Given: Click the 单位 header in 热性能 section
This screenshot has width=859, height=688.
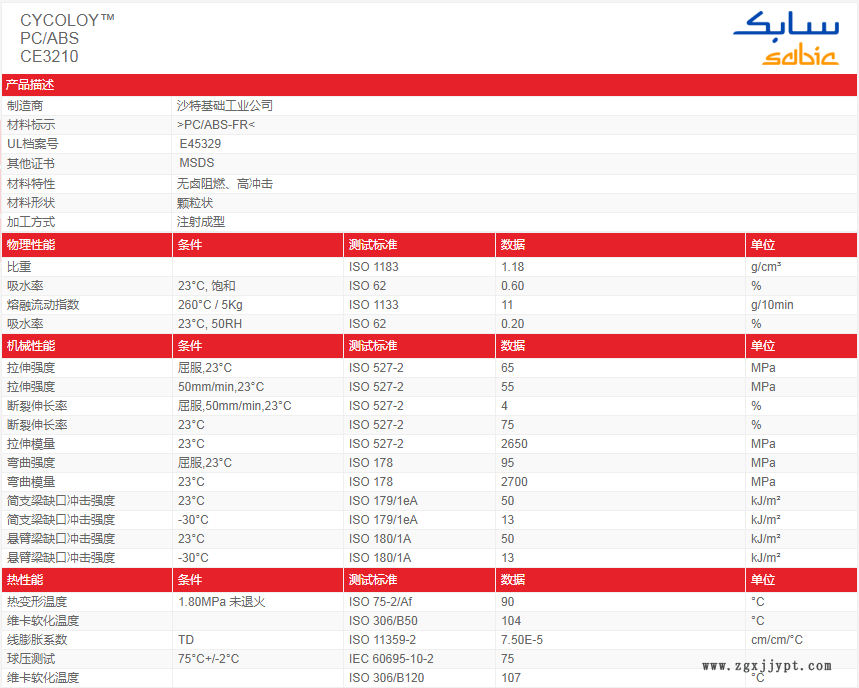Looking at the screenshot, I should [x=763, y=580].
